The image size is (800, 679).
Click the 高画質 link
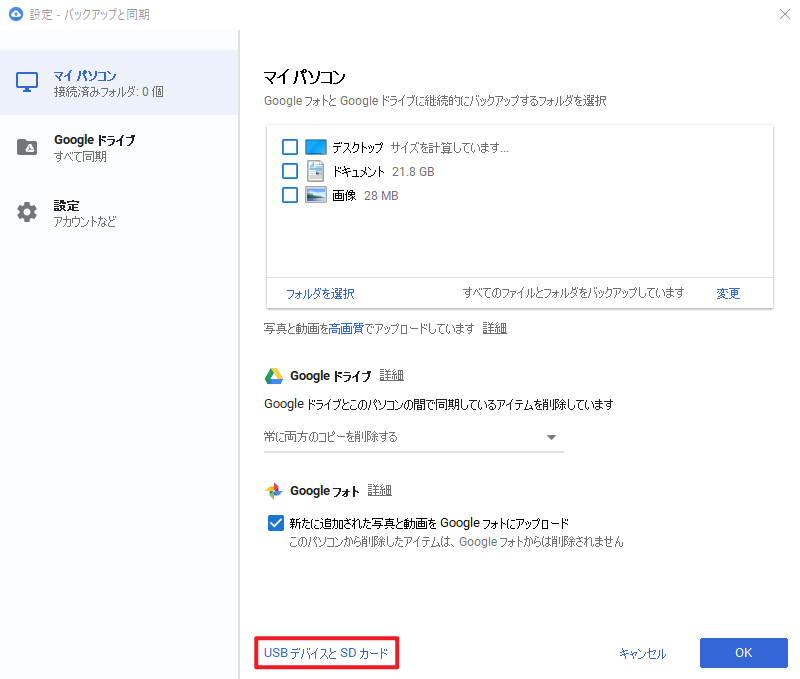click(x=346, y=329)
